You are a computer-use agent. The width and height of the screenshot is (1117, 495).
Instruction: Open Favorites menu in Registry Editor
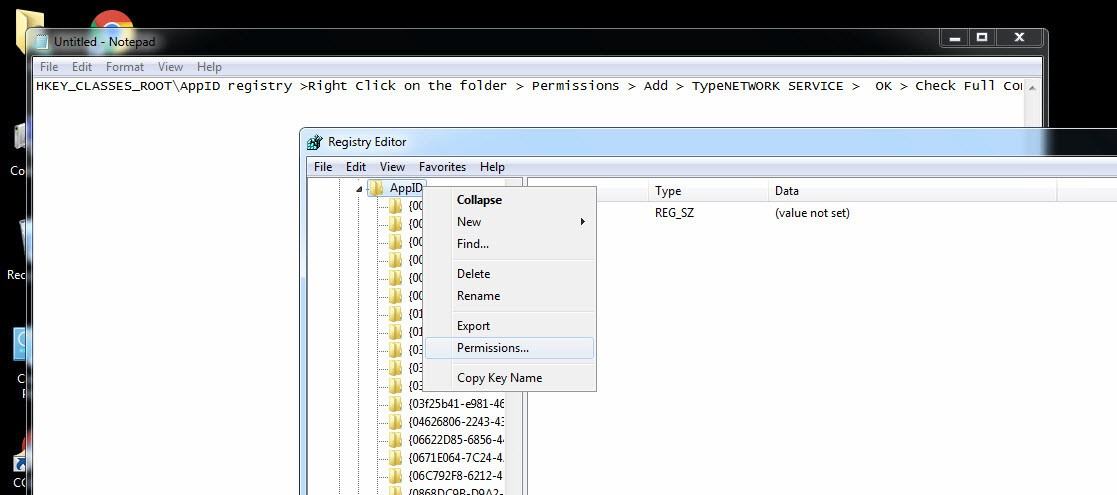pyautogui.click(x=442, y=167)
